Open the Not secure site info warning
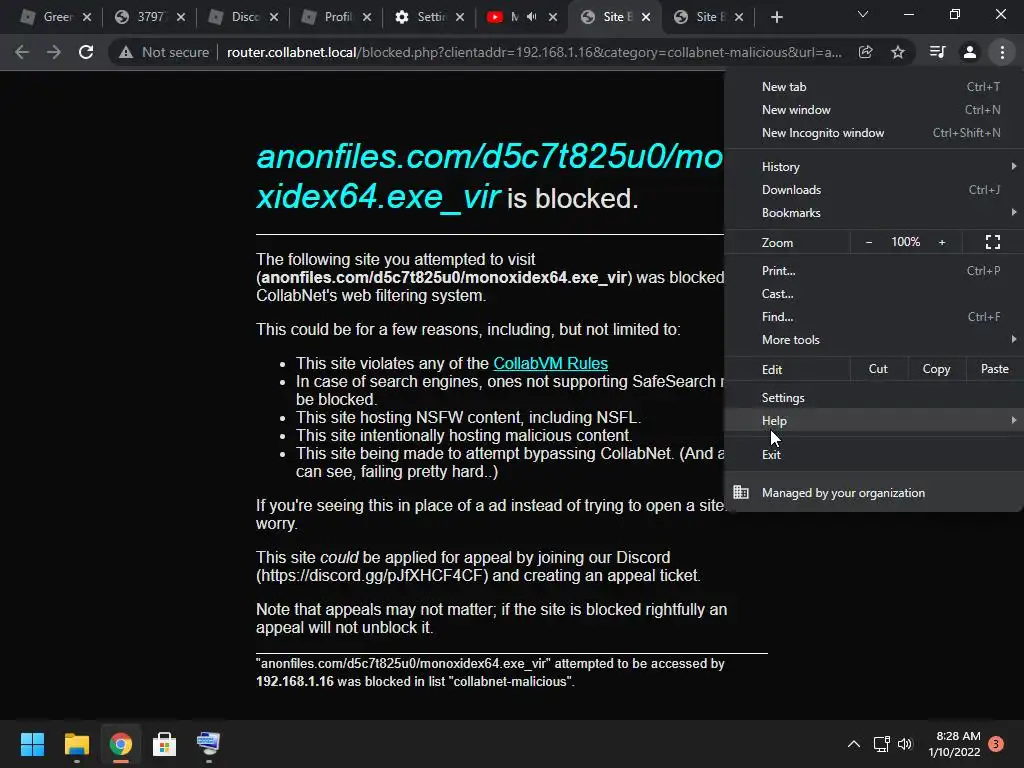 click(165, 52)
